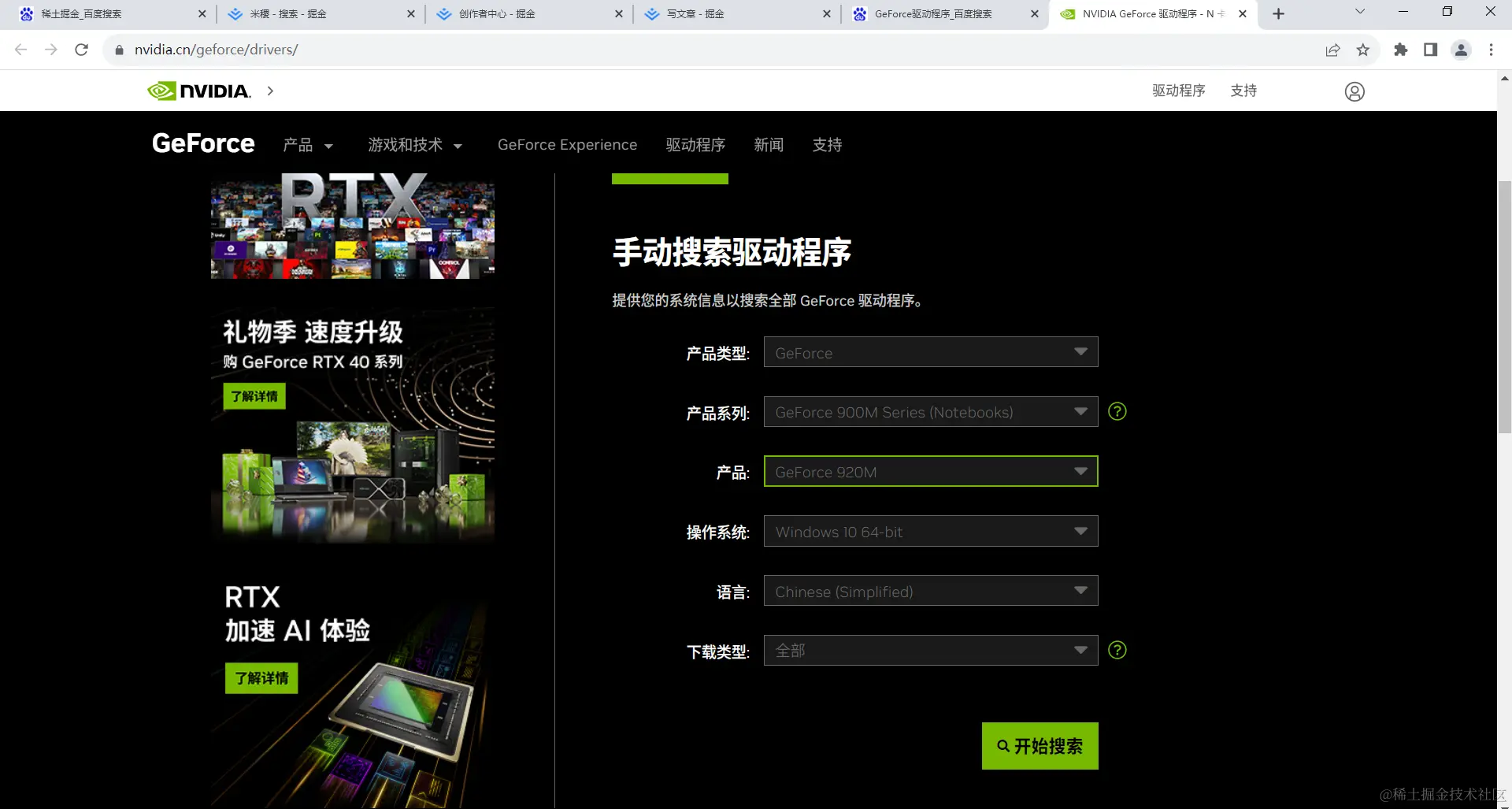Open the 产品 GeForce 920M dropdown
This screenshot has height=809, width=1512.
point(931,471)
